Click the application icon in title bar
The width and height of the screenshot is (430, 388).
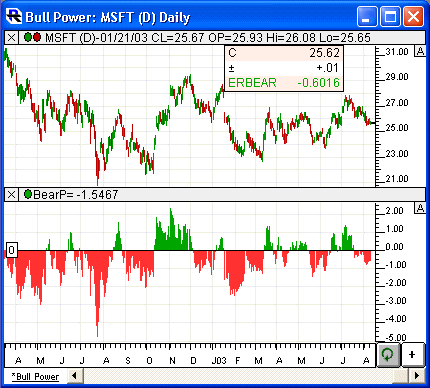tap(14, 16)
